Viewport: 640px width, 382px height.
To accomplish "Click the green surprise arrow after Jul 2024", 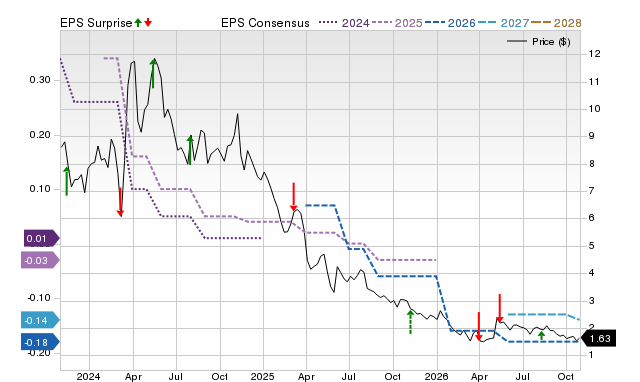I will 190,150.
